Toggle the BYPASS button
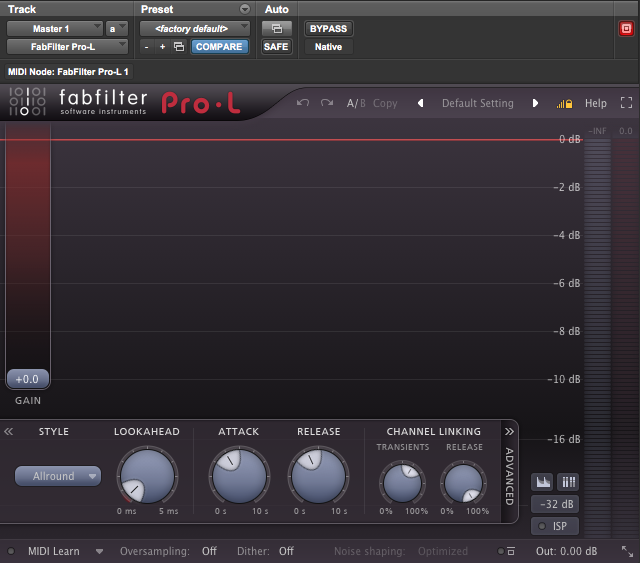 pos(328,29)
